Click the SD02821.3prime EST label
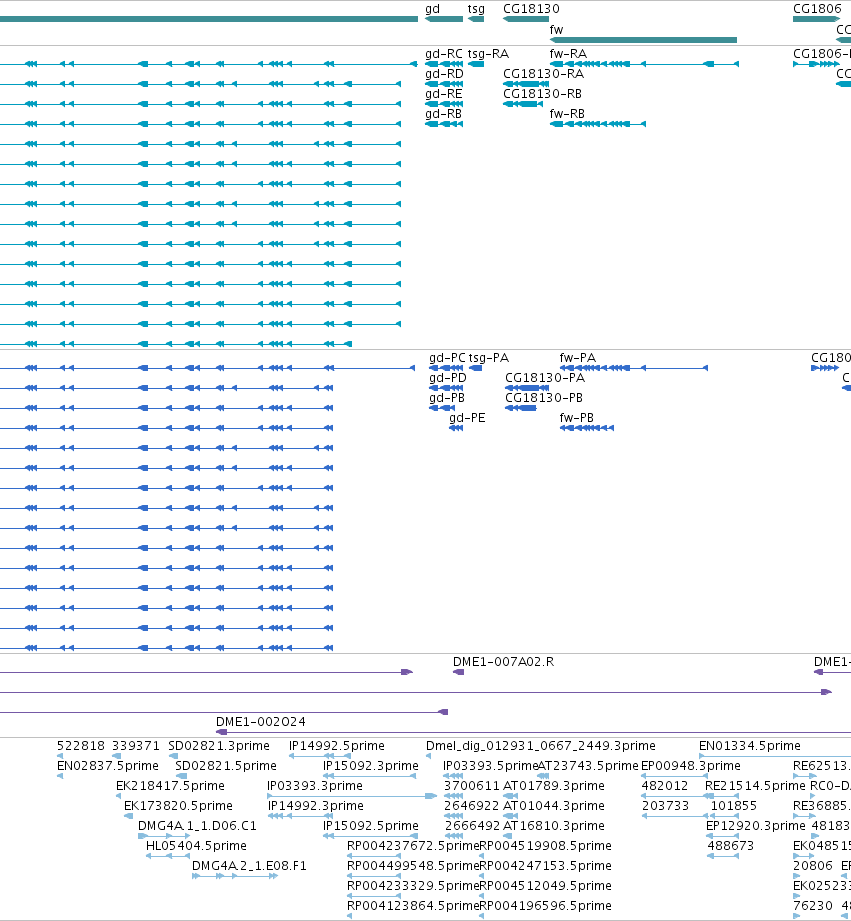The height and width of the screenshot is (921, 851). click(x=219, y=746)
